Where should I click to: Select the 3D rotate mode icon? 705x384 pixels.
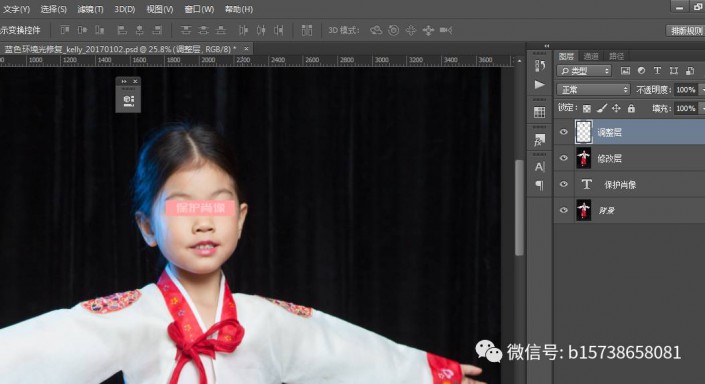376,30
